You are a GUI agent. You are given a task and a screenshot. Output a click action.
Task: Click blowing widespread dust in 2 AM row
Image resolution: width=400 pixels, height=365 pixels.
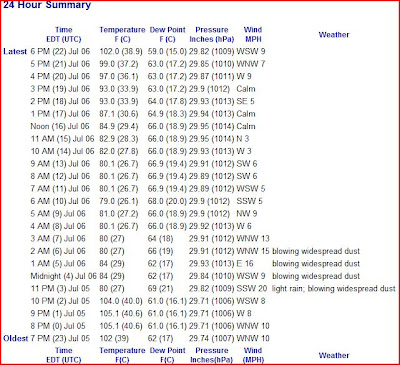[x=316, y=251]
